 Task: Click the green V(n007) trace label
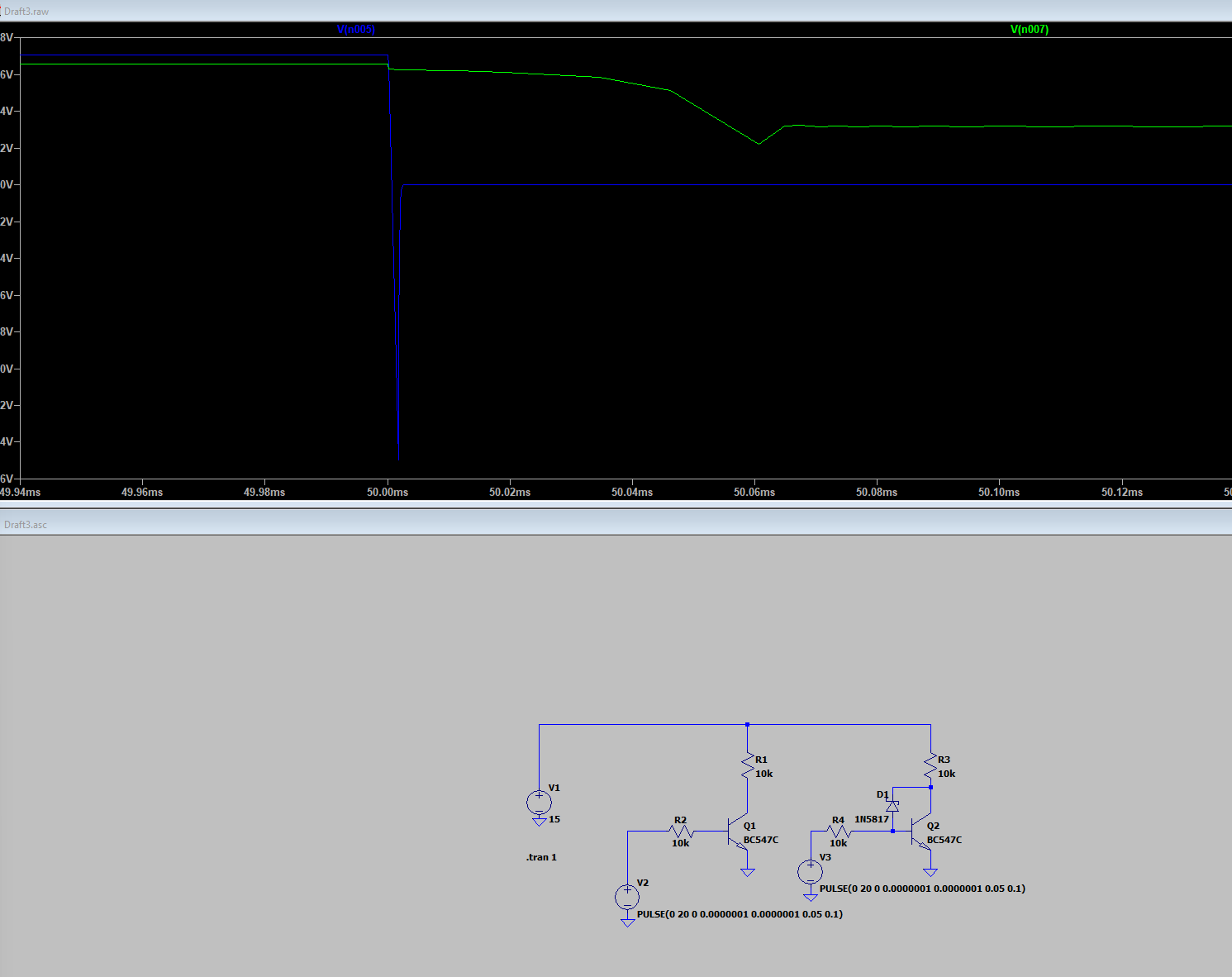coord(1029,30)
